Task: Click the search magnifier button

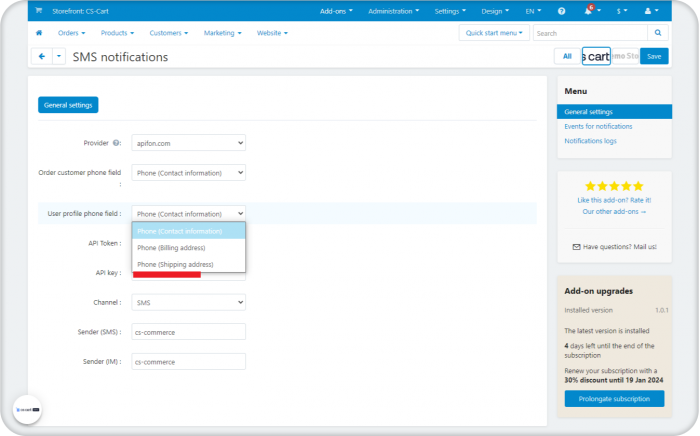Action: [658, 33]
